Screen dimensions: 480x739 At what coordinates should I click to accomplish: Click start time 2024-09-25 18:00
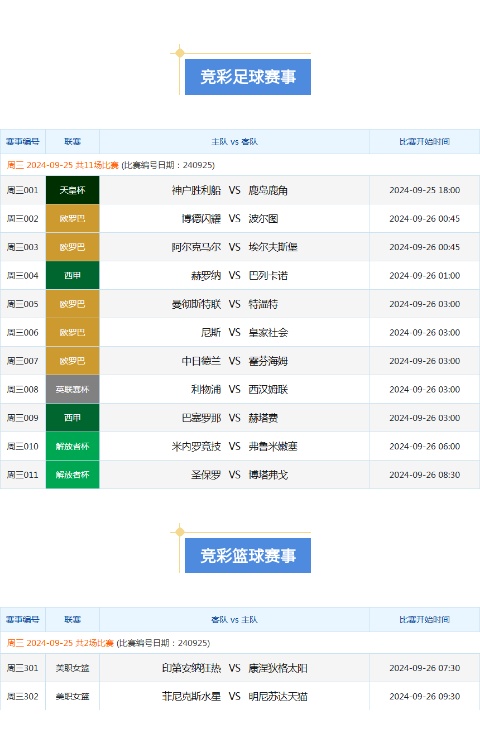(x=424, y=190)
